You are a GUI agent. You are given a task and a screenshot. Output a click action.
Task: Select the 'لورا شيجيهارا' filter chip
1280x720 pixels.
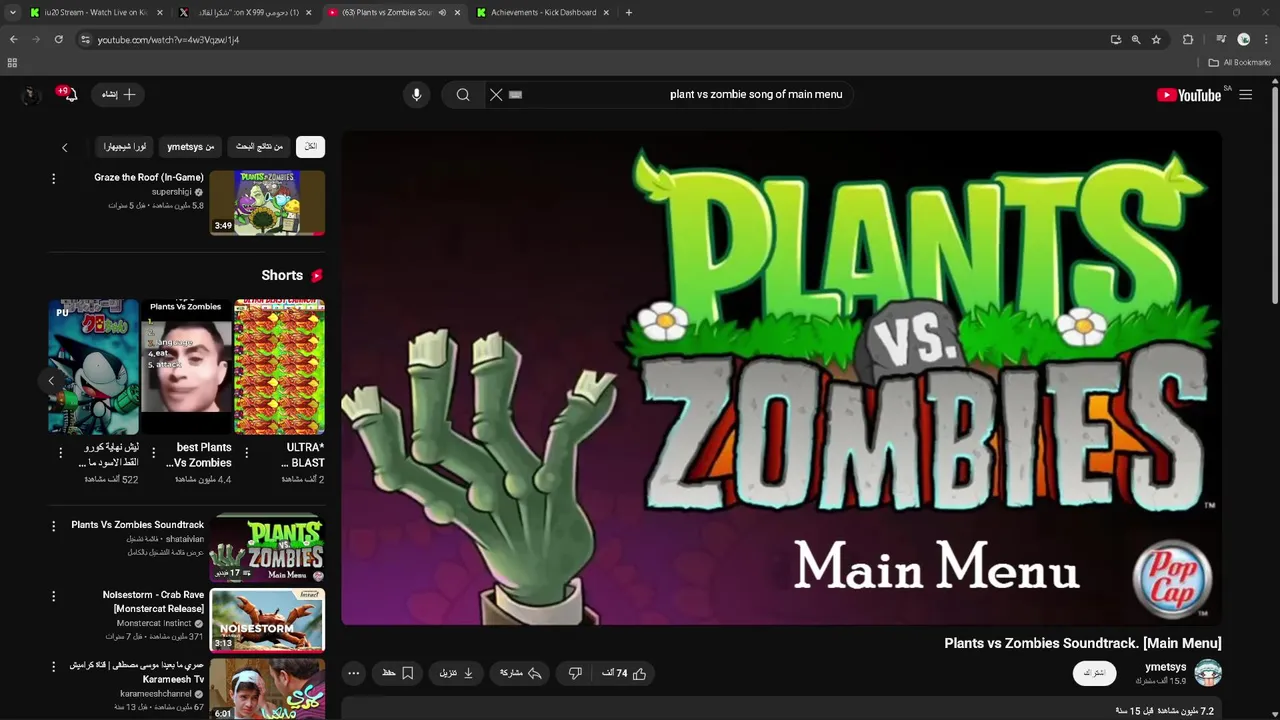(125, 146)
